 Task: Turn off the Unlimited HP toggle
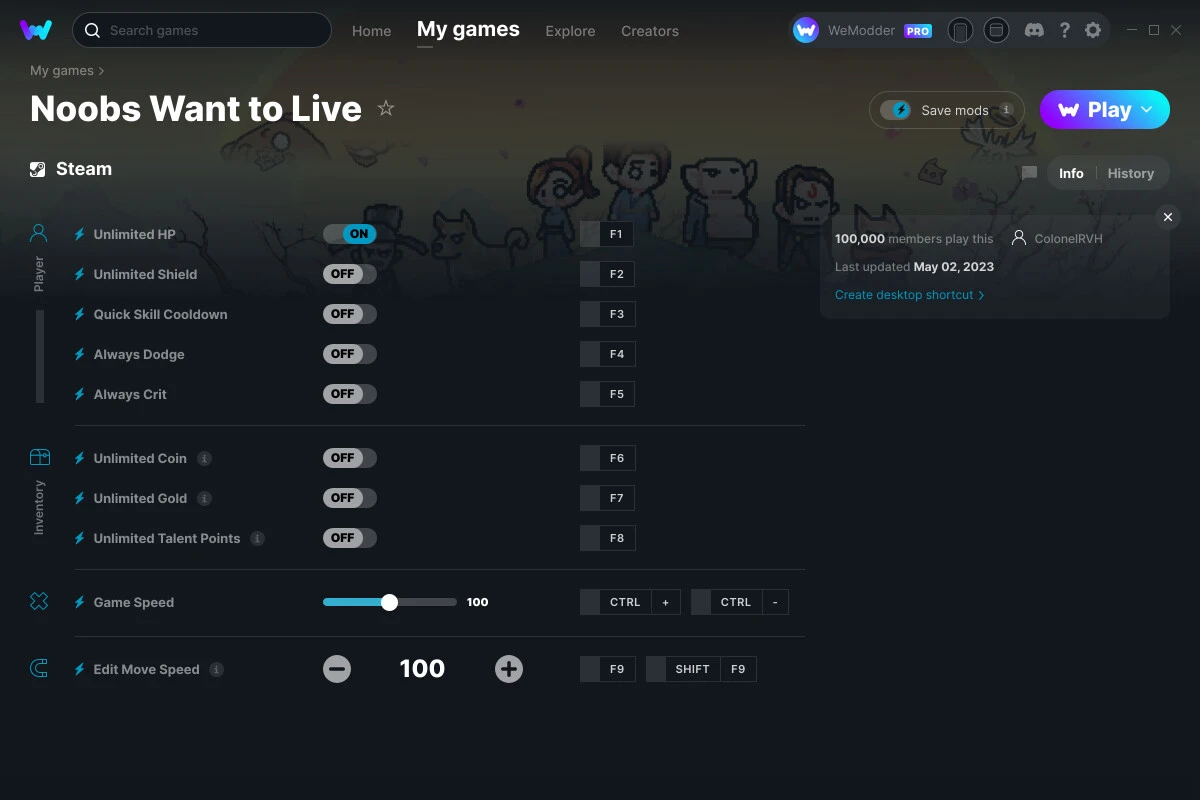click(x=350, y=234)
